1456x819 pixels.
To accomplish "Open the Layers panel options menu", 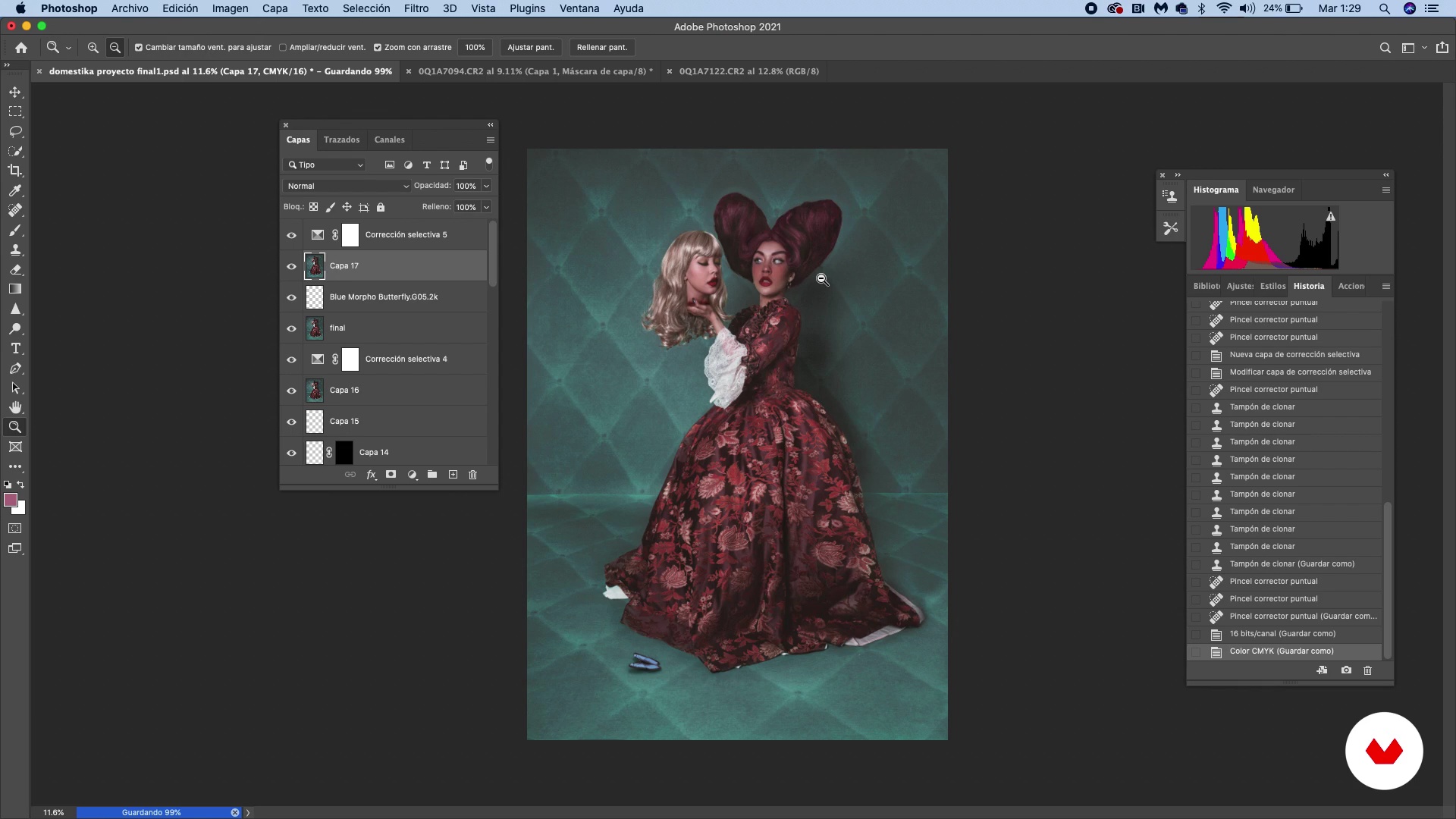I will coord(491,140).
